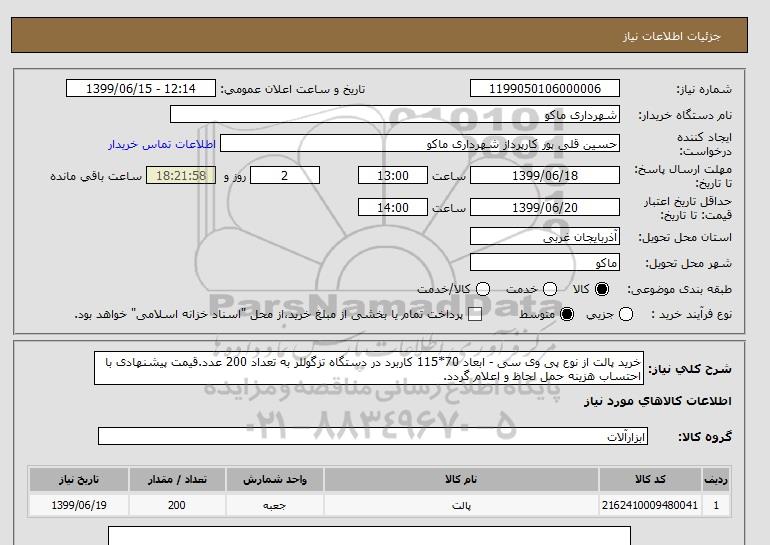The image size is (770, 545).
Task: Click the ردیف column header
Action: click(x=716, y=479)
